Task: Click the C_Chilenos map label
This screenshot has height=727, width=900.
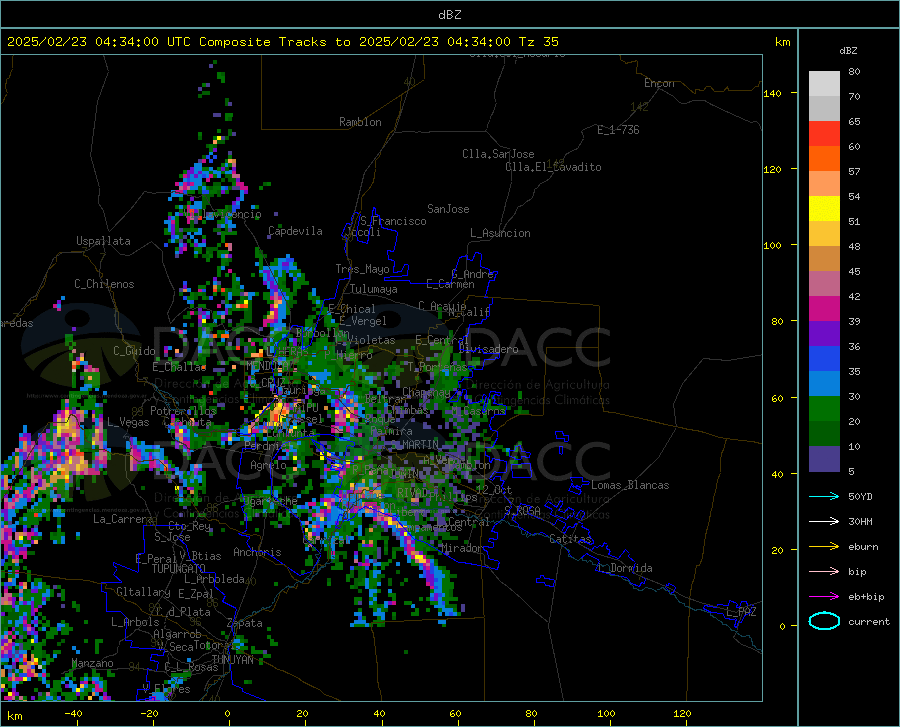Action: point(104,284)
